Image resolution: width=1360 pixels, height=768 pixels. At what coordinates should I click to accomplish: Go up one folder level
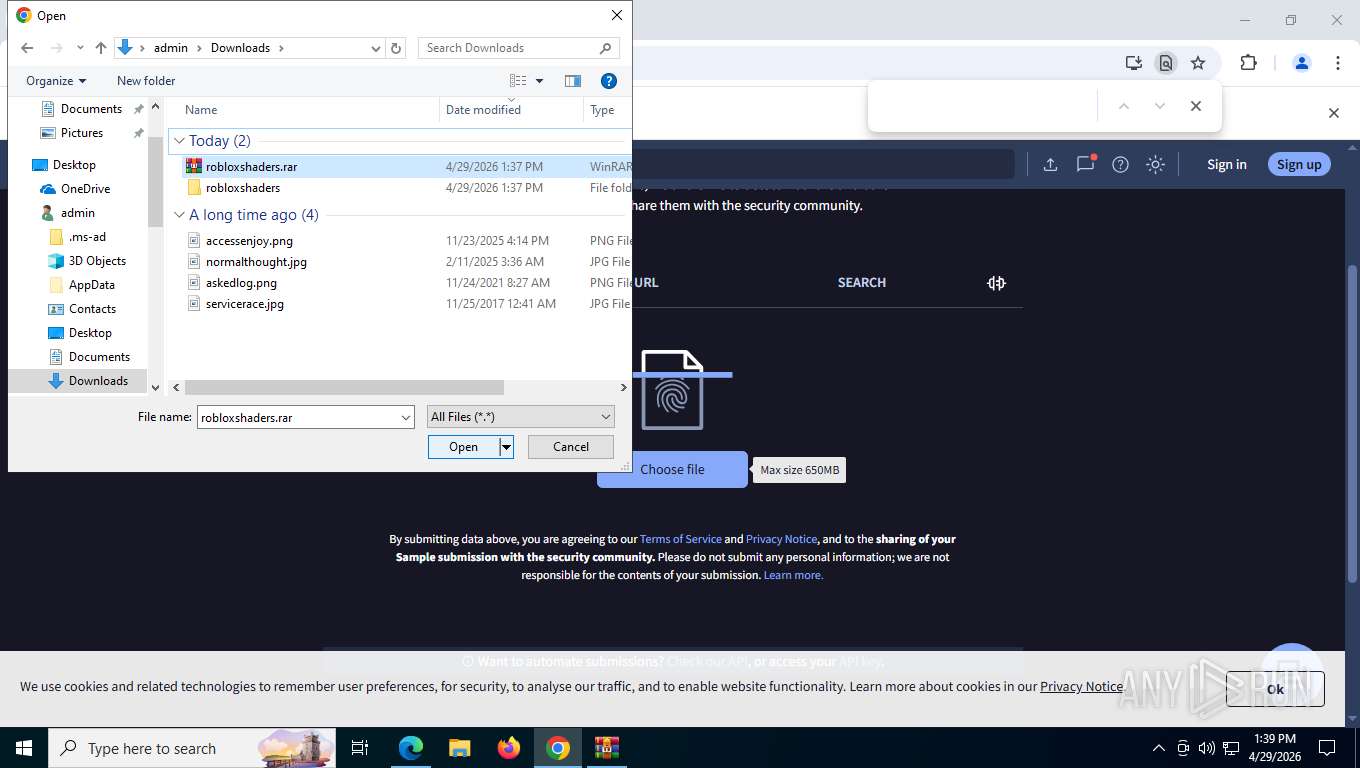tap(100, 48)
